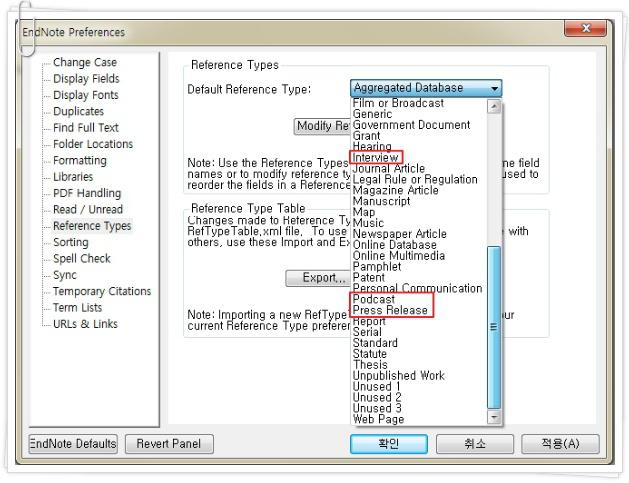Open the Change Case preferences
This screenshot has height=483, width=629.
point(85,62)
